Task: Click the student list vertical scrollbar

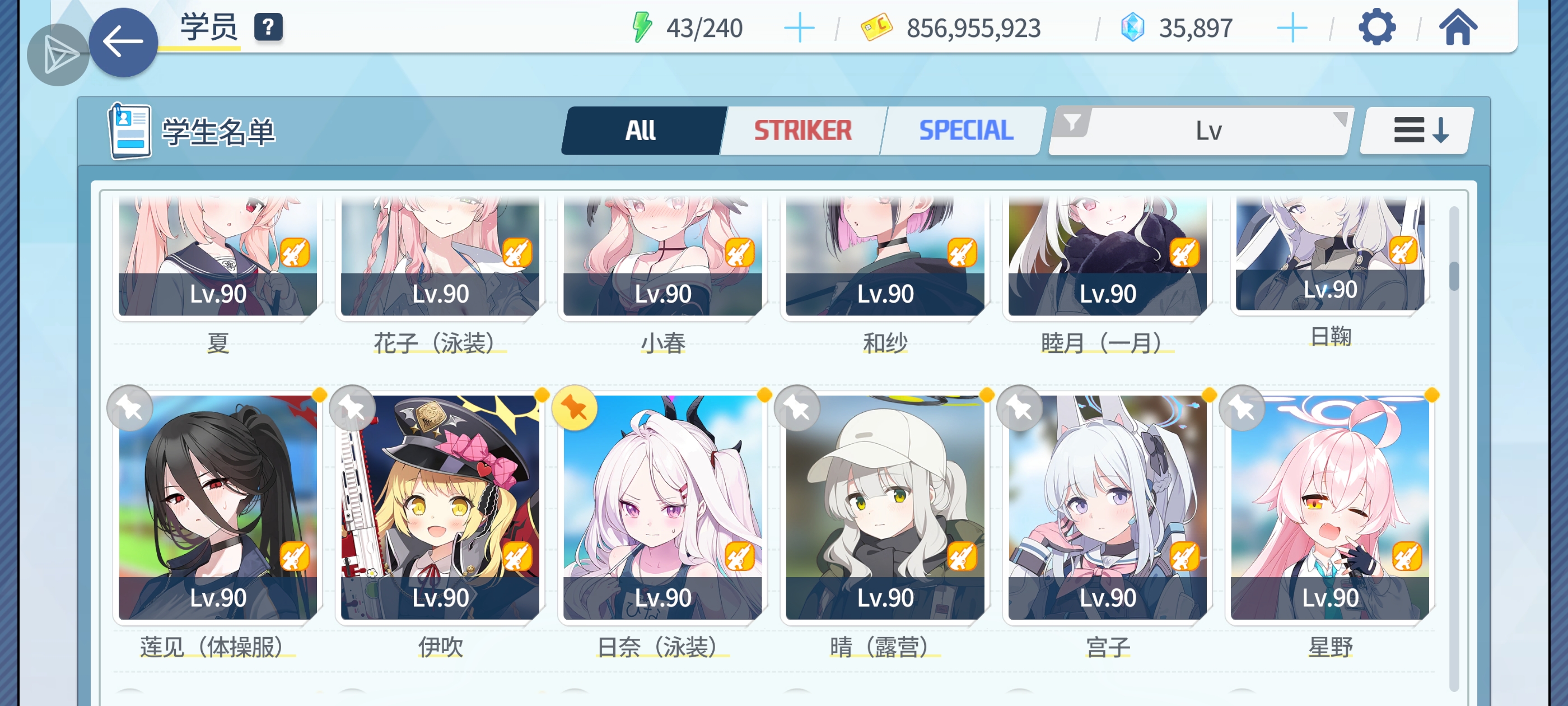Action: pos(1454,448)
